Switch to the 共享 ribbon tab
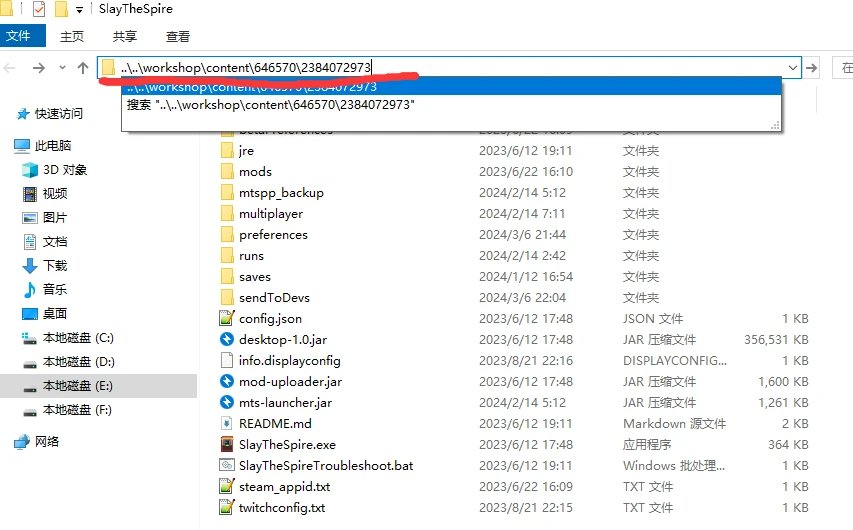The image size is (853, 530). (125, 36)
